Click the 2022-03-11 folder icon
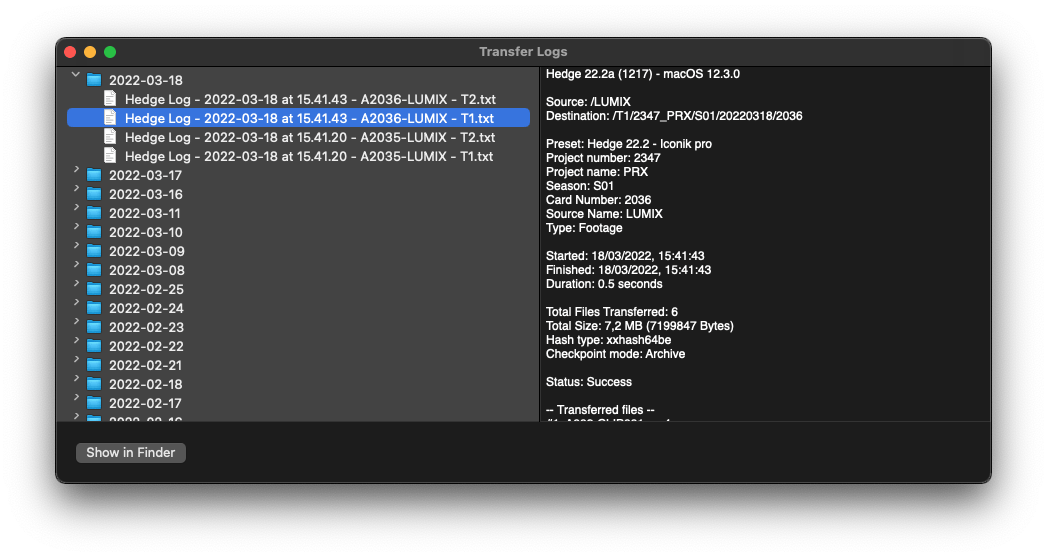1047x557 pixels. click(x=94, y=213)
